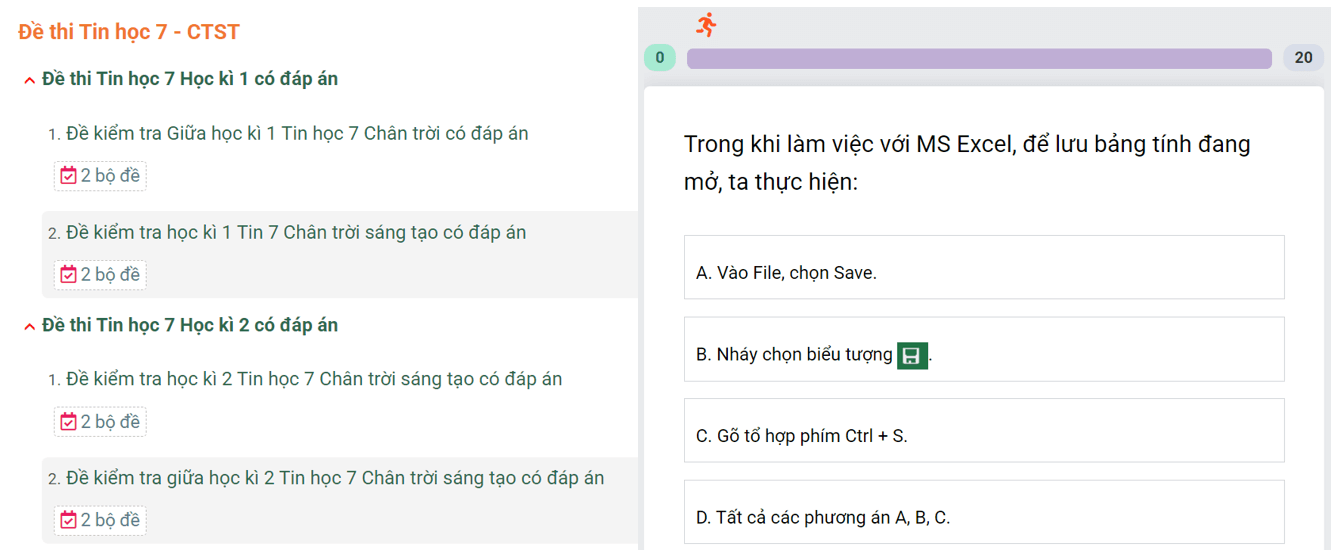Click calendar icon under giữa học kì 2 exam
Screen dimensions: 1337x556
[68, 520]
